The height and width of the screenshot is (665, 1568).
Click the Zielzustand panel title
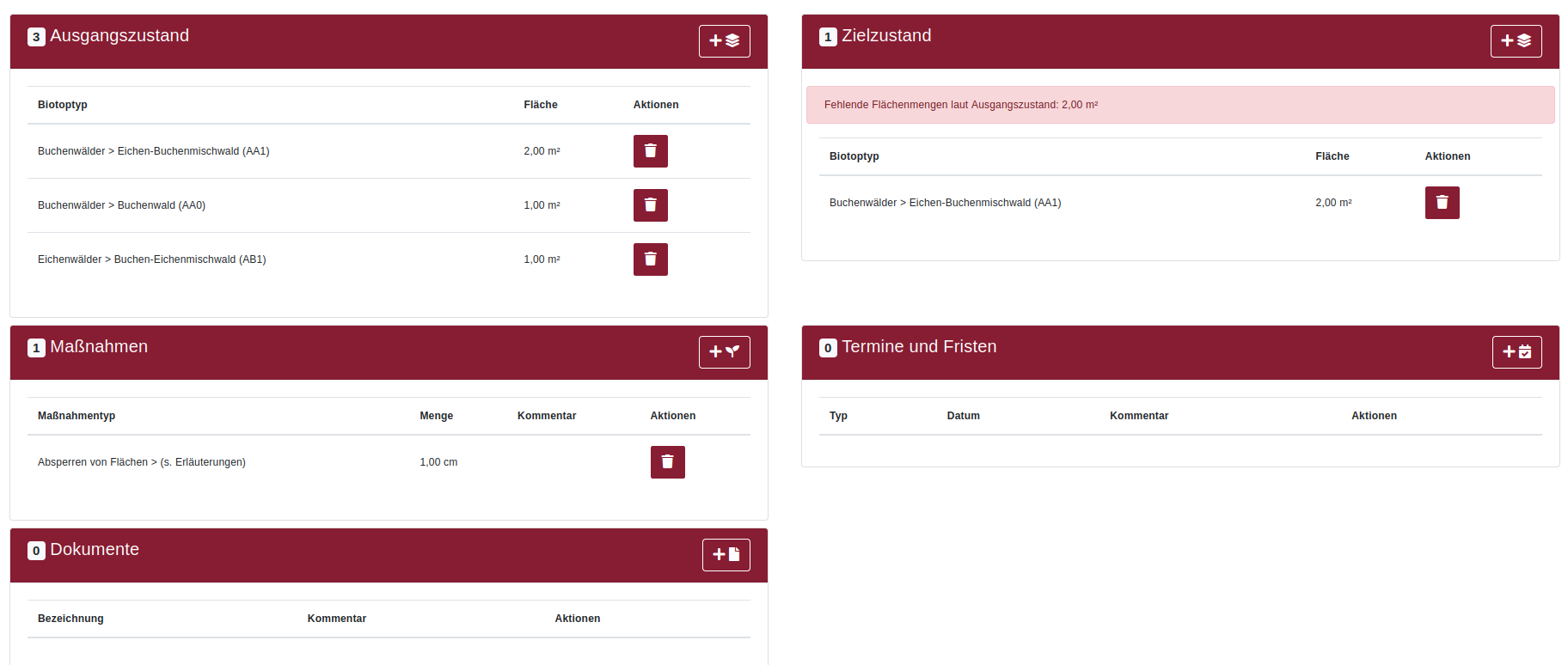point(885,36)
